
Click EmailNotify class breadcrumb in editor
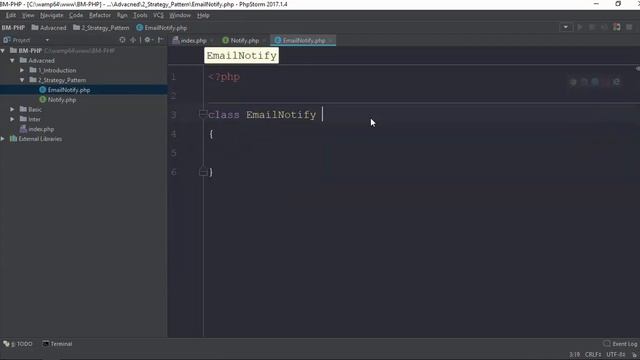[x=241, y=55]
